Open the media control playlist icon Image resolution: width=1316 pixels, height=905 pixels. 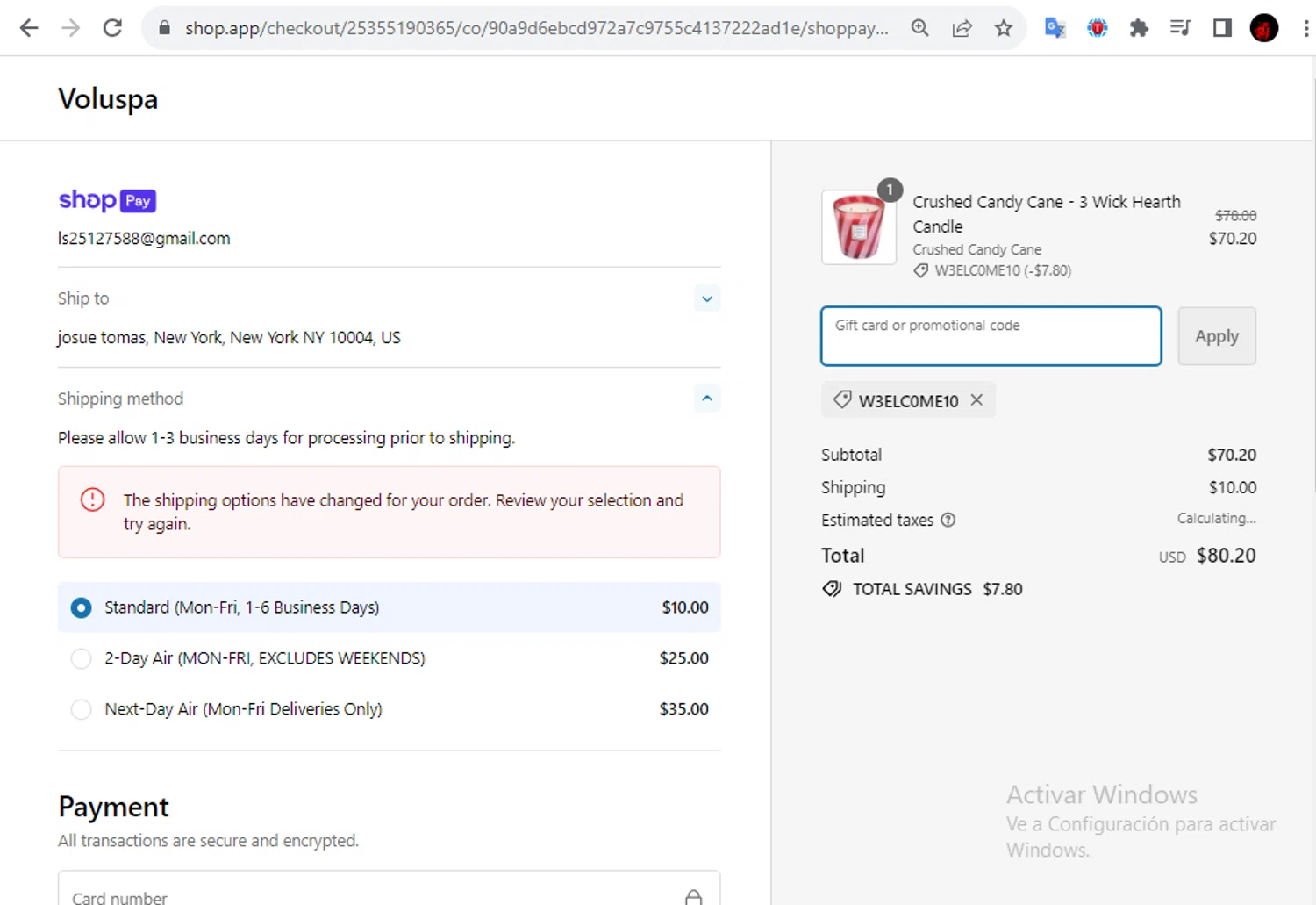point(1180,28)
